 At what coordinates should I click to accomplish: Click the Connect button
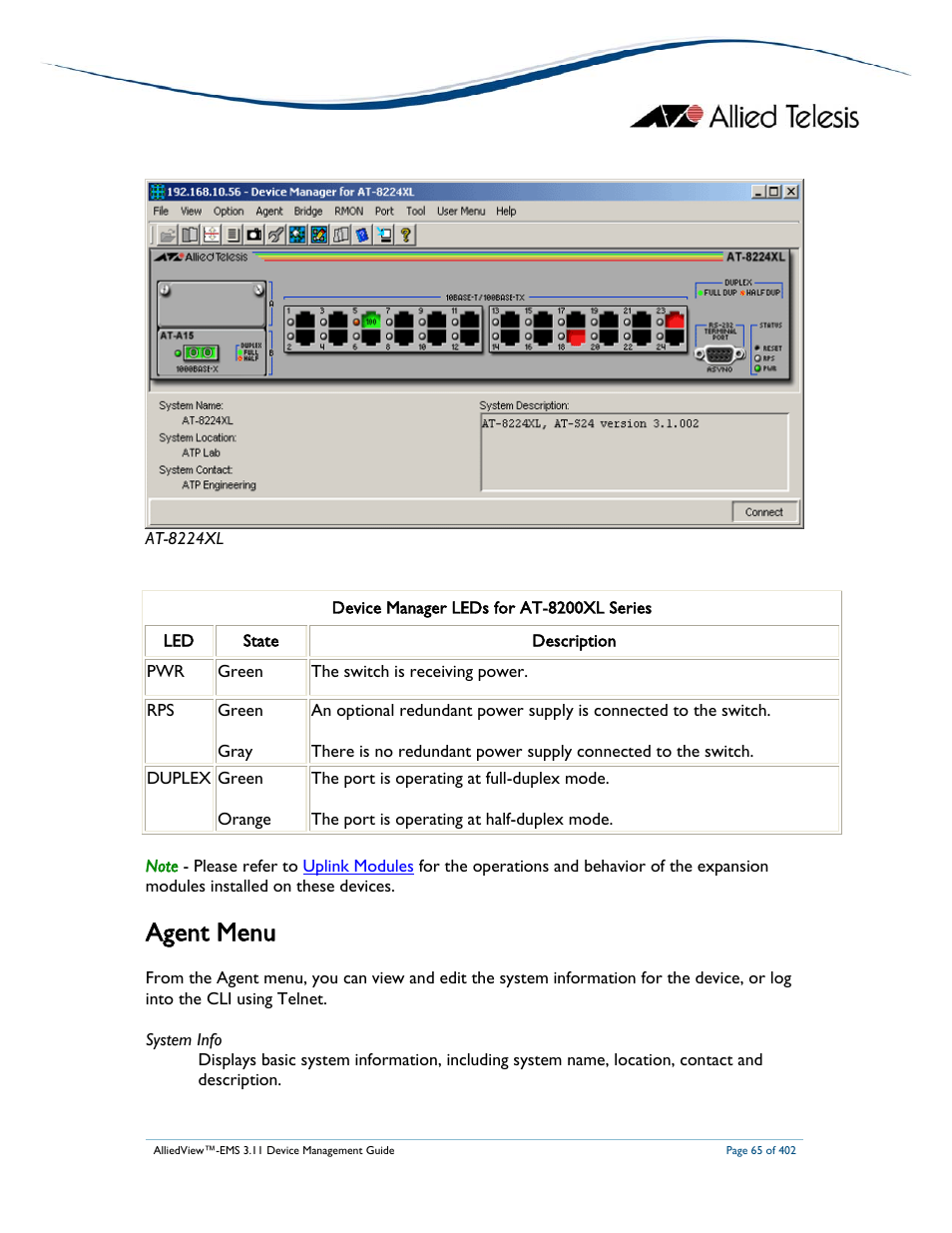(764, 512)
